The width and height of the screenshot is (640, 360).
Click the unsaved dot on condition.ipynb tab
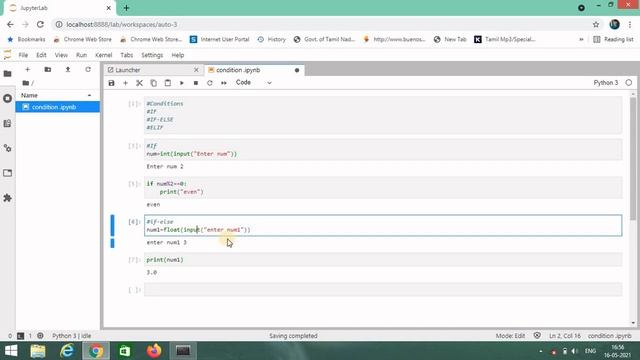297,70
